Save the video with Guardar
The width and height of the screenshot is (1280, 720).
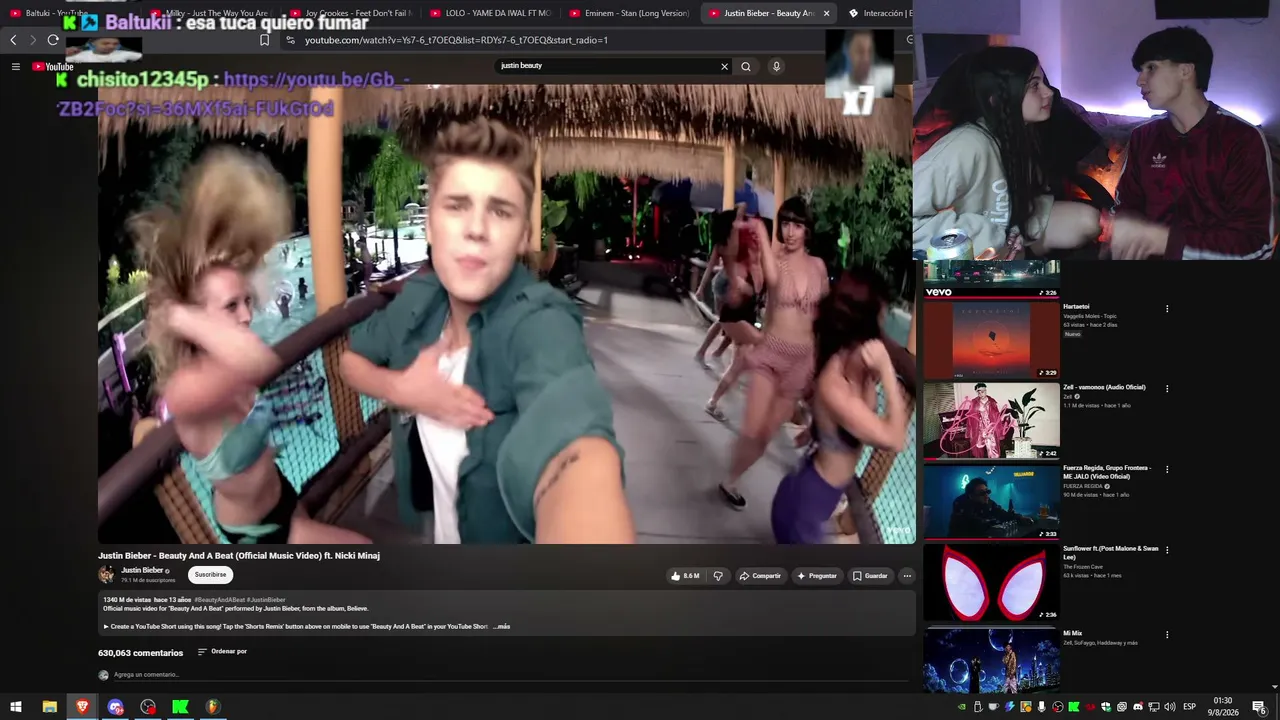coord(870,576)
